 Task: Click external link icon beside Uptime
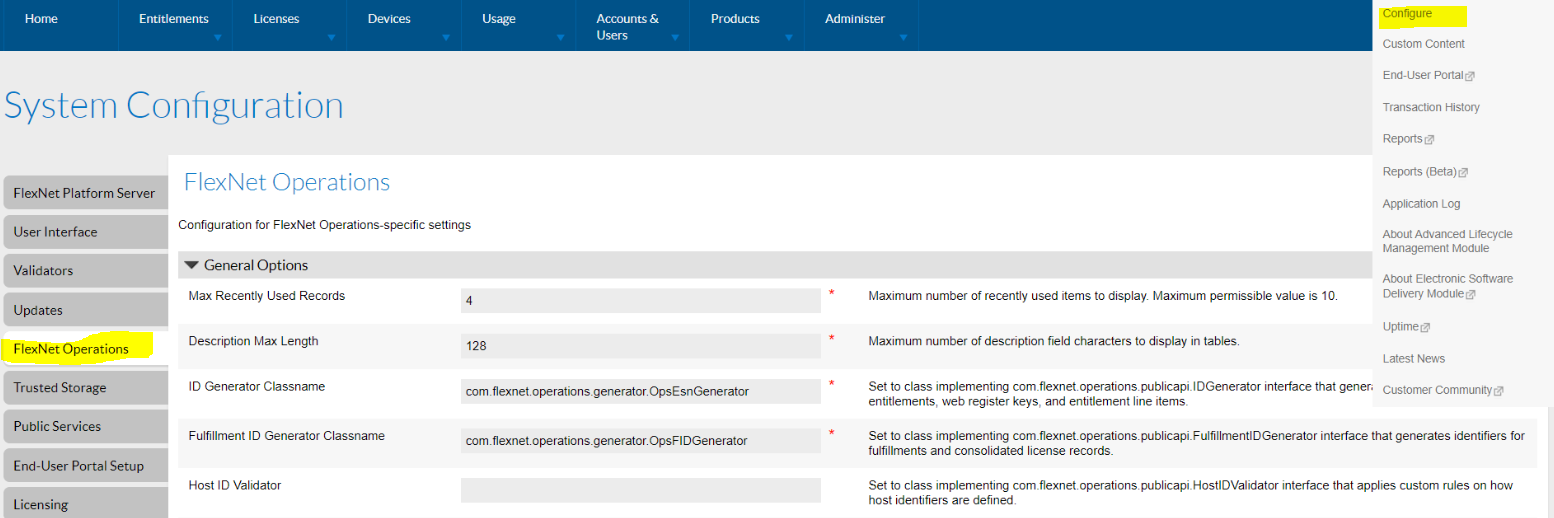click(1425, 327)
